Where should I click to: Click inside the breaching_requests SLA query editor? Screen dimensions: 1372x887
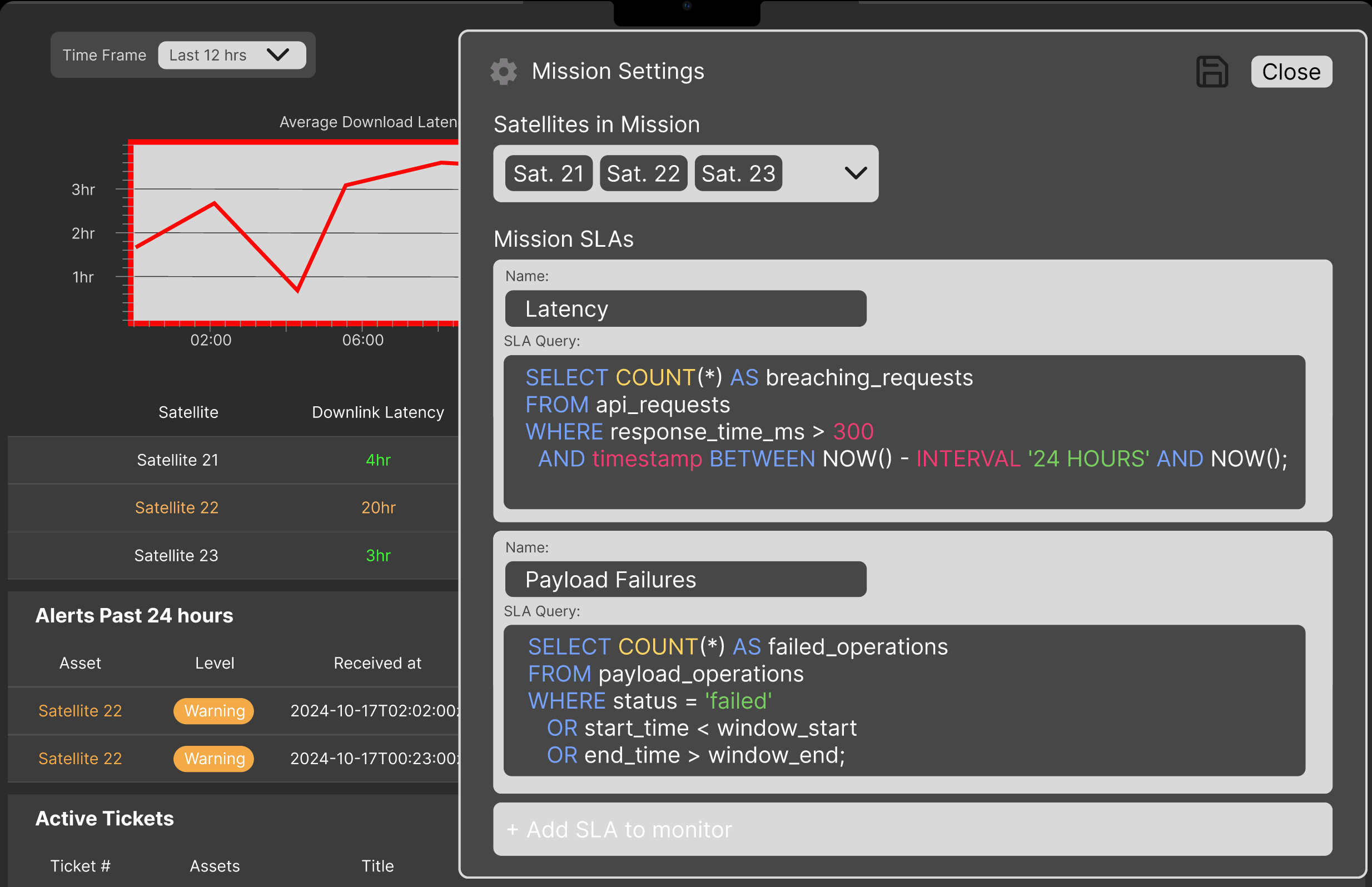point(904,432)
